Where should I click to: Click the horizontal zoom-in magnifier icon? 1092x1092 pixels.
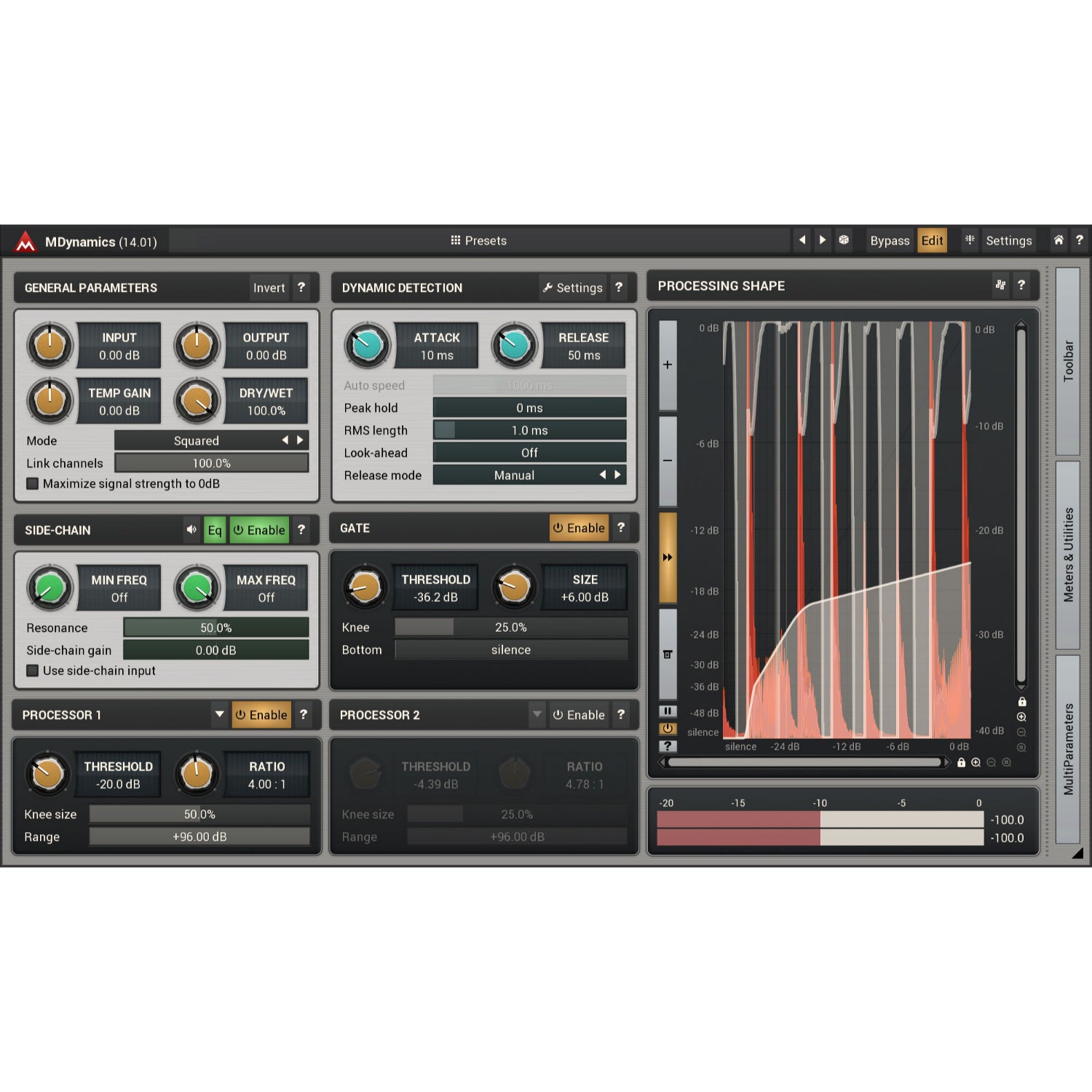pos(976,763)
